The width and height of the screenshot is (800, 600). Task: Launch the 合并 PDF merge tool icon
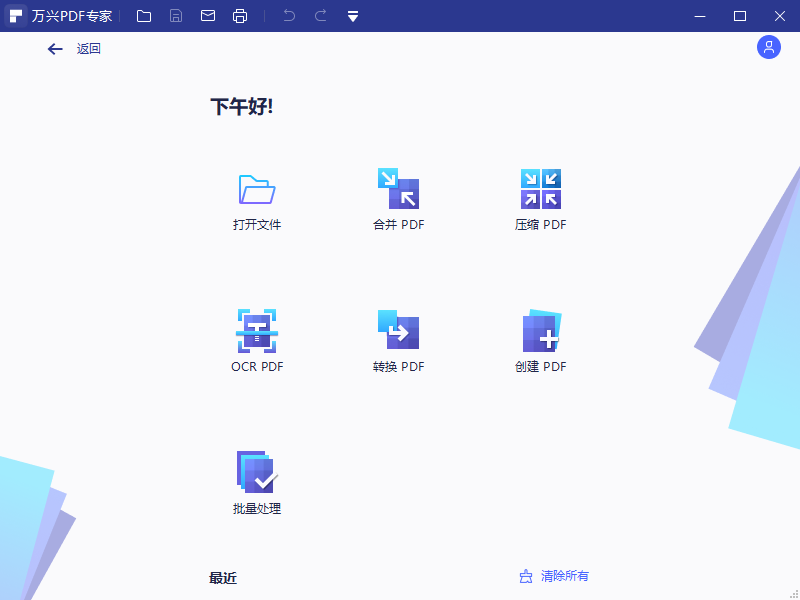click(398, 188)
